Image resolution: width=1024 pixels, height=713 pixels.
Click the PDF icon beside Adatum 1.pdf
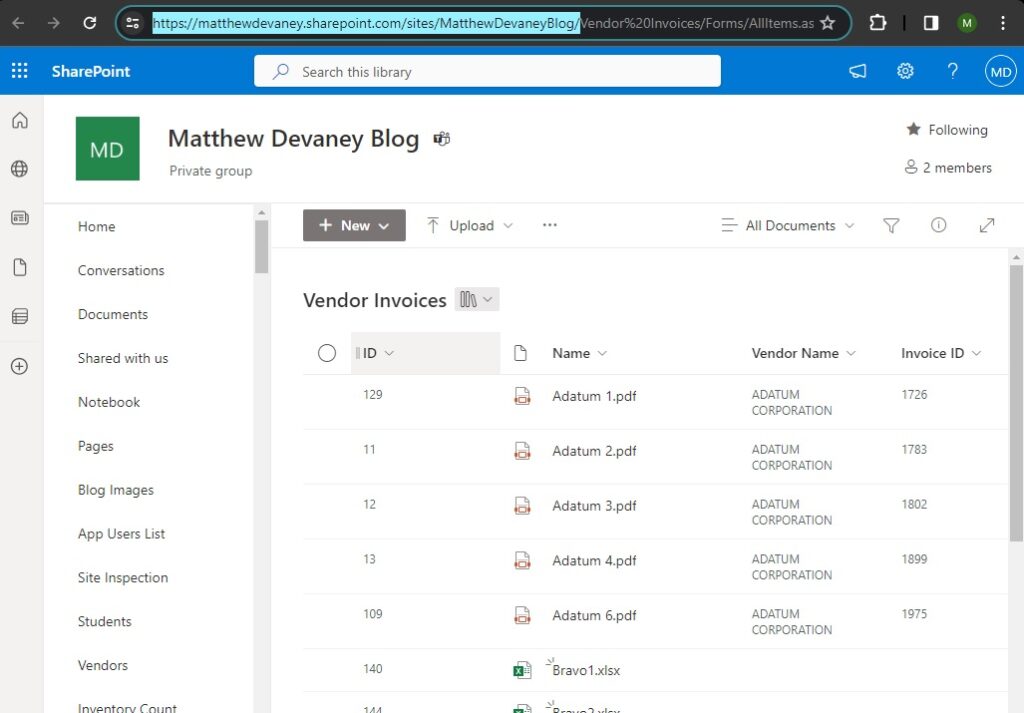521,395
